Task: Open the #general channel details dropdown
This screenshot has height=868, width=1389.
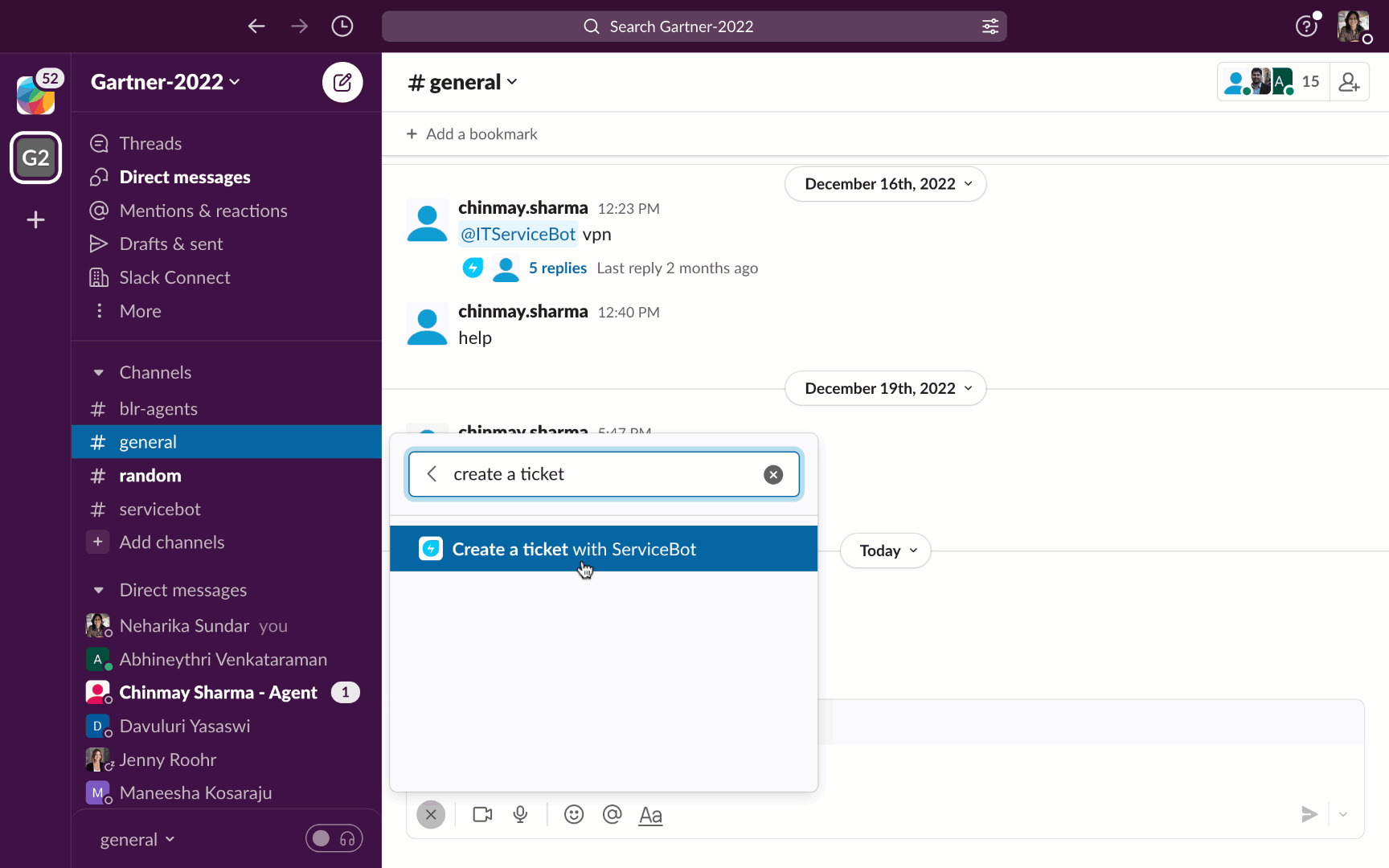Action: coord(463,82)
